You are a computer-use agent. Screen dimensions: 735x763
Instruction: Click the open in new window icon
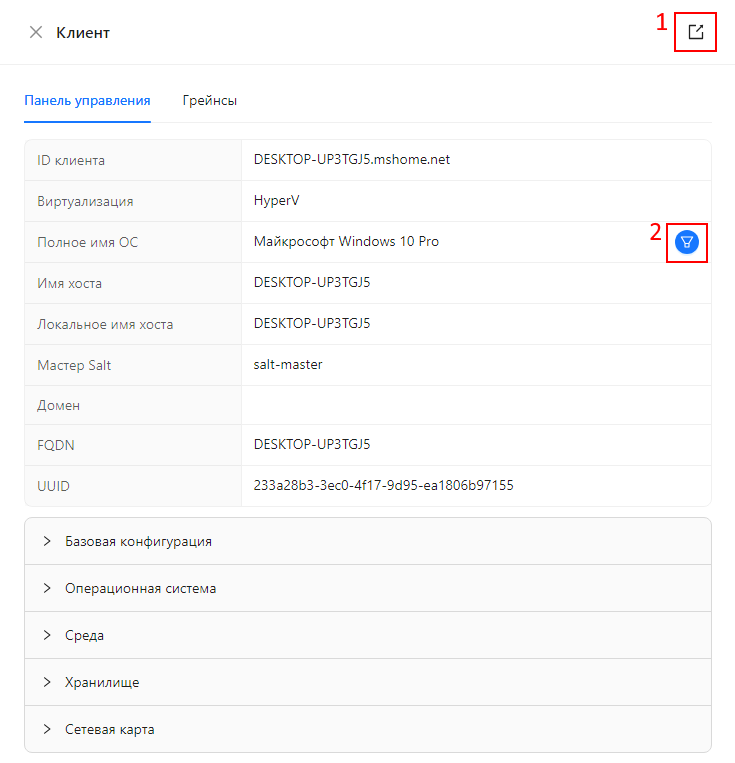696,32
